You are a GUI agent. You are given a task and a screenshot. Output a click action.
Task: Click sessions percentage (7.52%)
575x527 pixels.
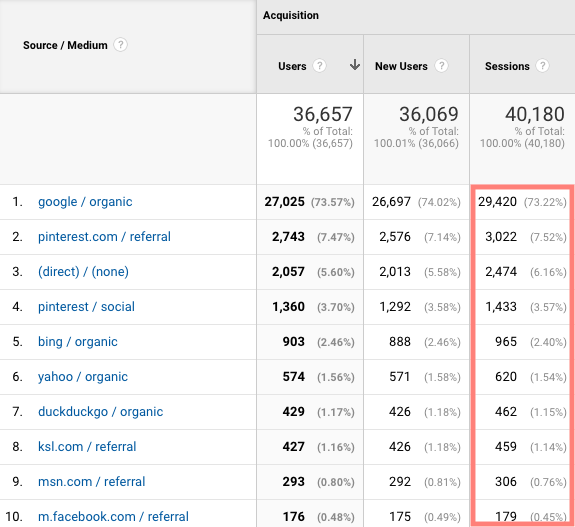pyautogui.click(x=548, y=238)
